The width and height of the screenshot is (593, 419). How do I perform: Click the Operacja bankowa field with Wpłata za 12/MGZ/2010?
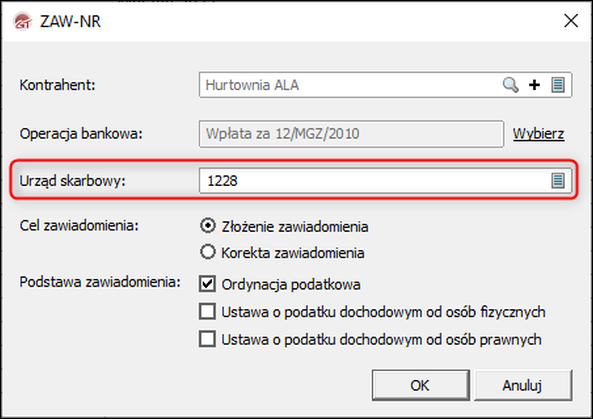(x=351, y=134)
